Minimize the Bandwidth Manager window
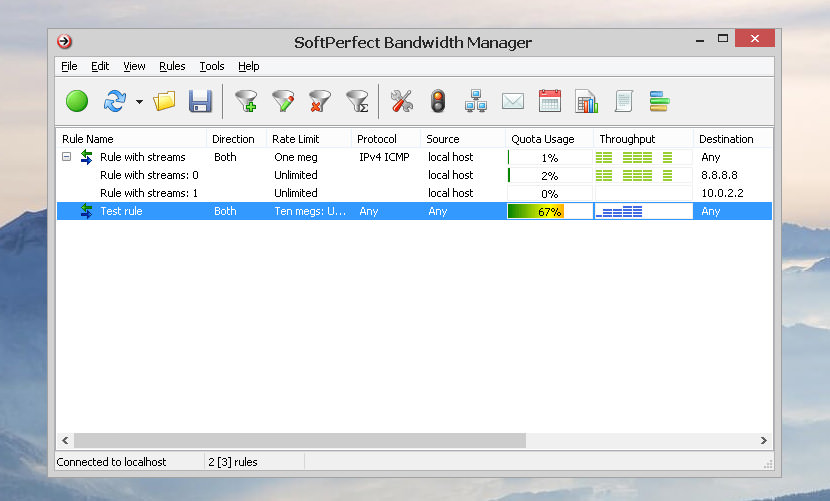830x501 pixels. 700,39
